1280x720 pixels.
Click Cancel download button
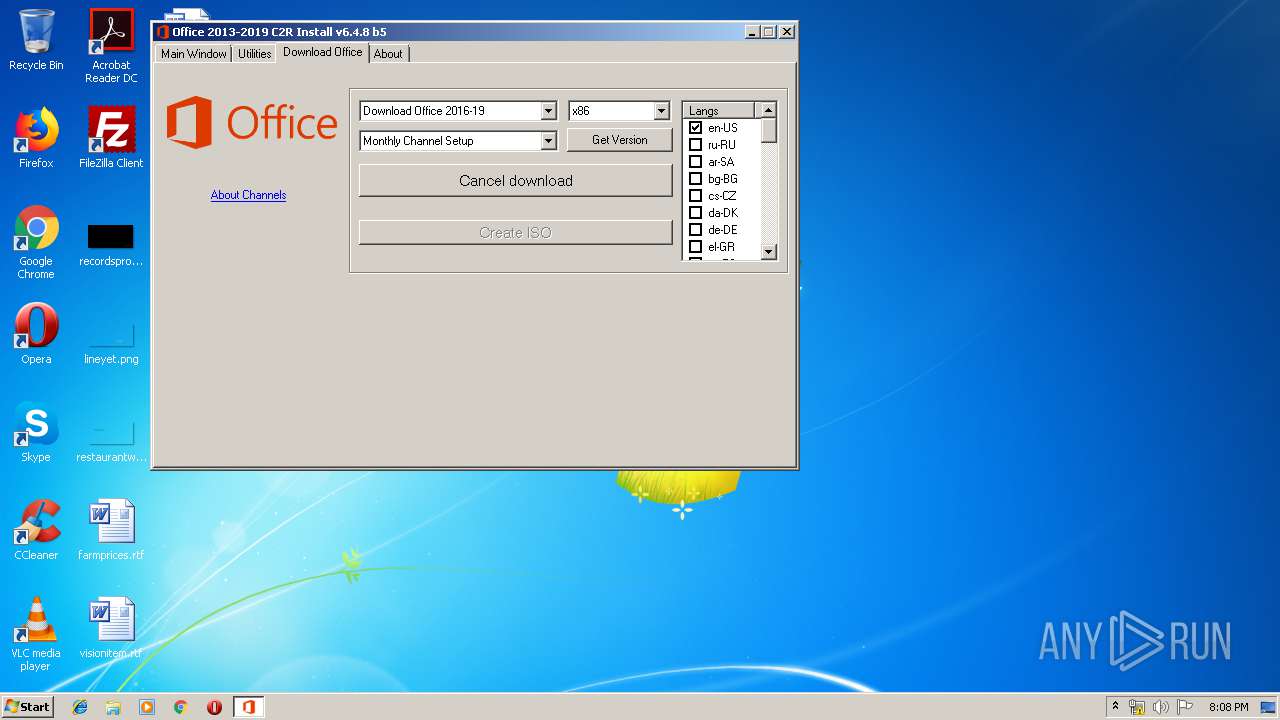pos(516,181)
